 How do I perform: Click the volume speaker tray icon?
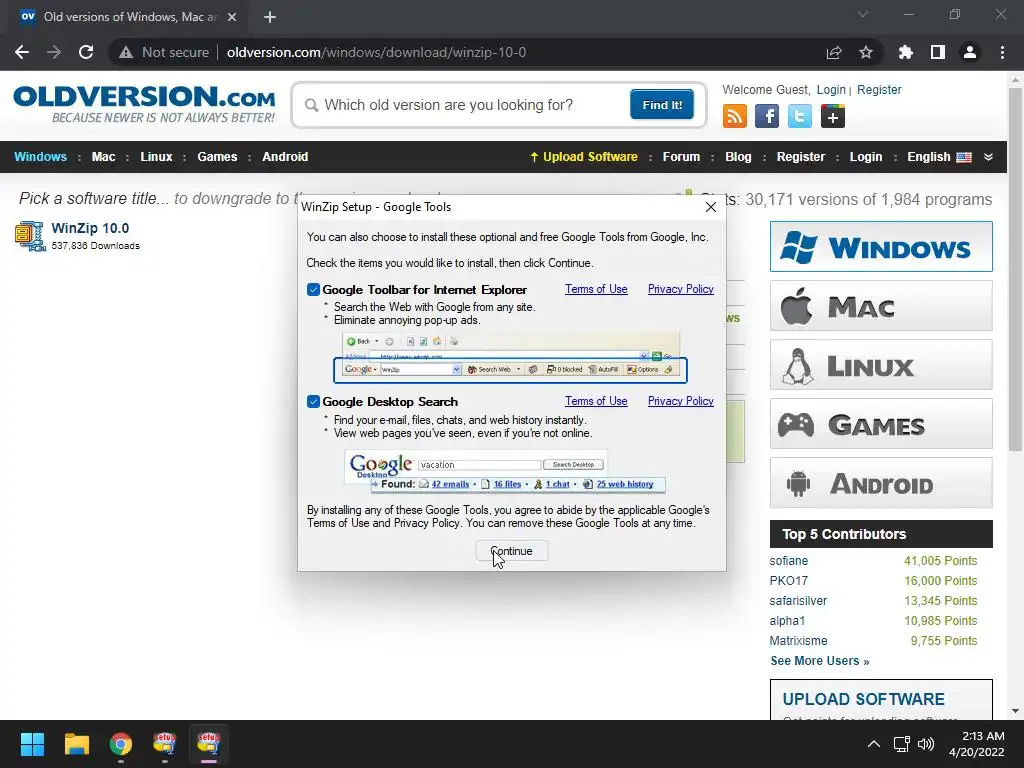tap(926, 744)
